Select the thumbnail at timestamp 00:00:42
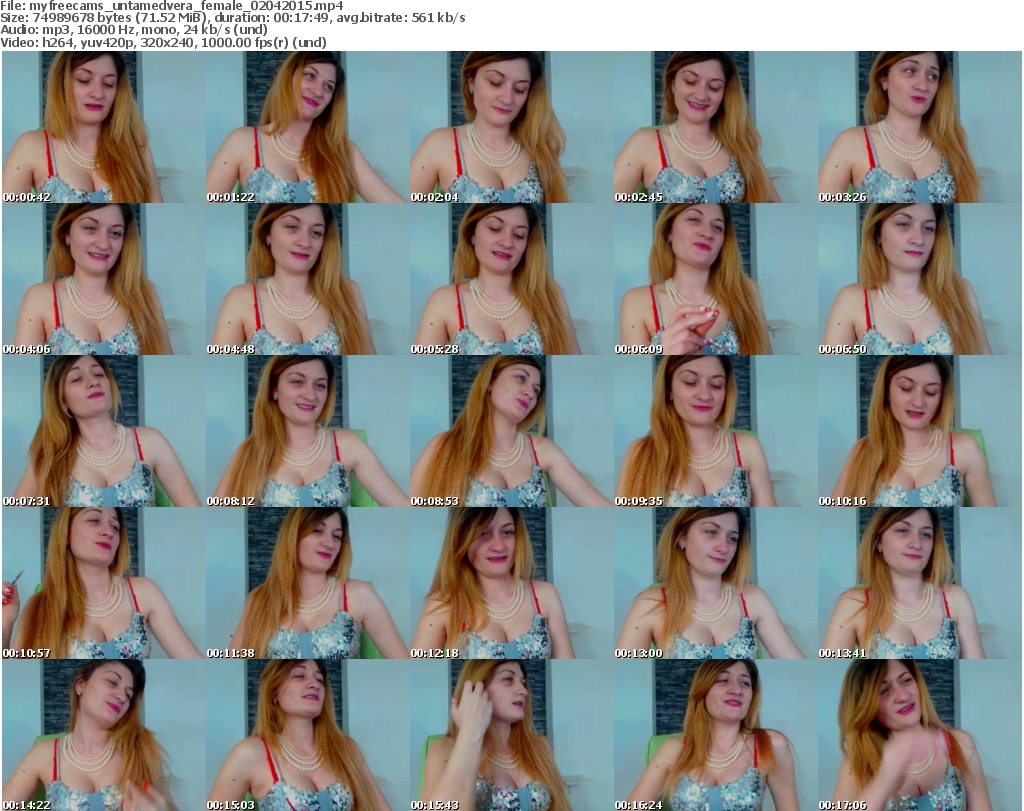 [104, 127]
